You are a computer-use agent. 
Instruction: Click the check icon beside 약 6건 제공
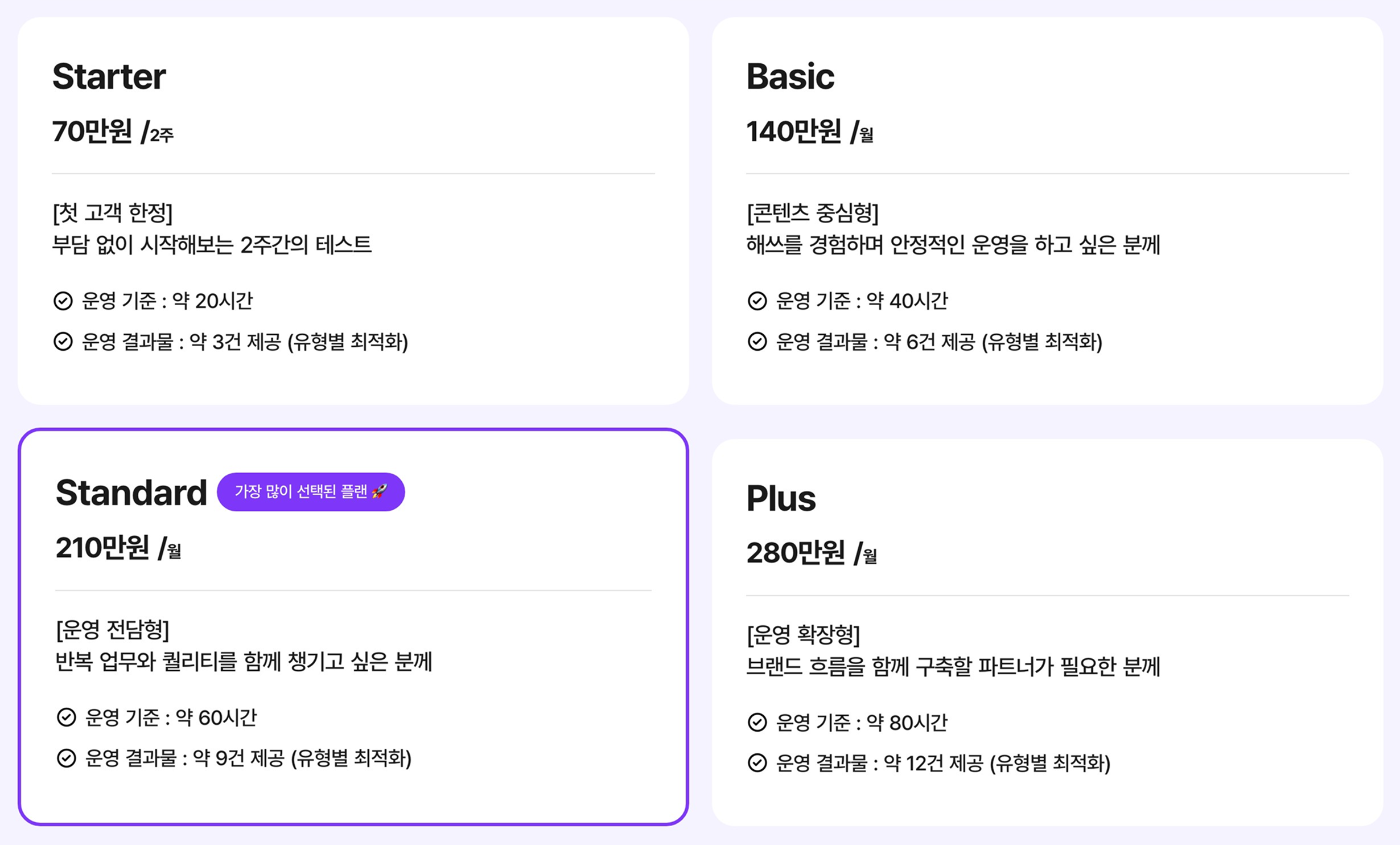coord(757,342)
